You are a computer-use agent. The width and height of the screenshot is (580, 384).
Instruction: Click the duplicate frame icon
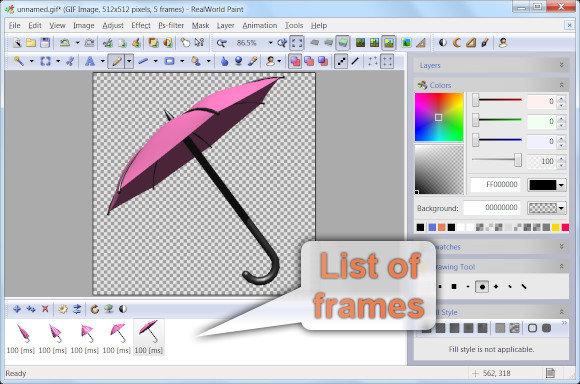[31, 309]
